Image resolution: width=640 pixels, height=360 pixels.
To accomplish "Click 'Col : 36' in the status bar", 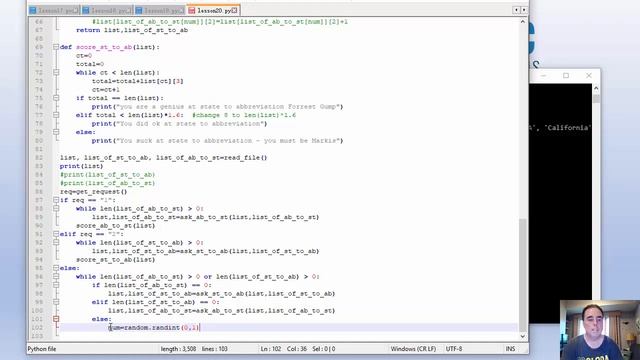I will point(297,349).
